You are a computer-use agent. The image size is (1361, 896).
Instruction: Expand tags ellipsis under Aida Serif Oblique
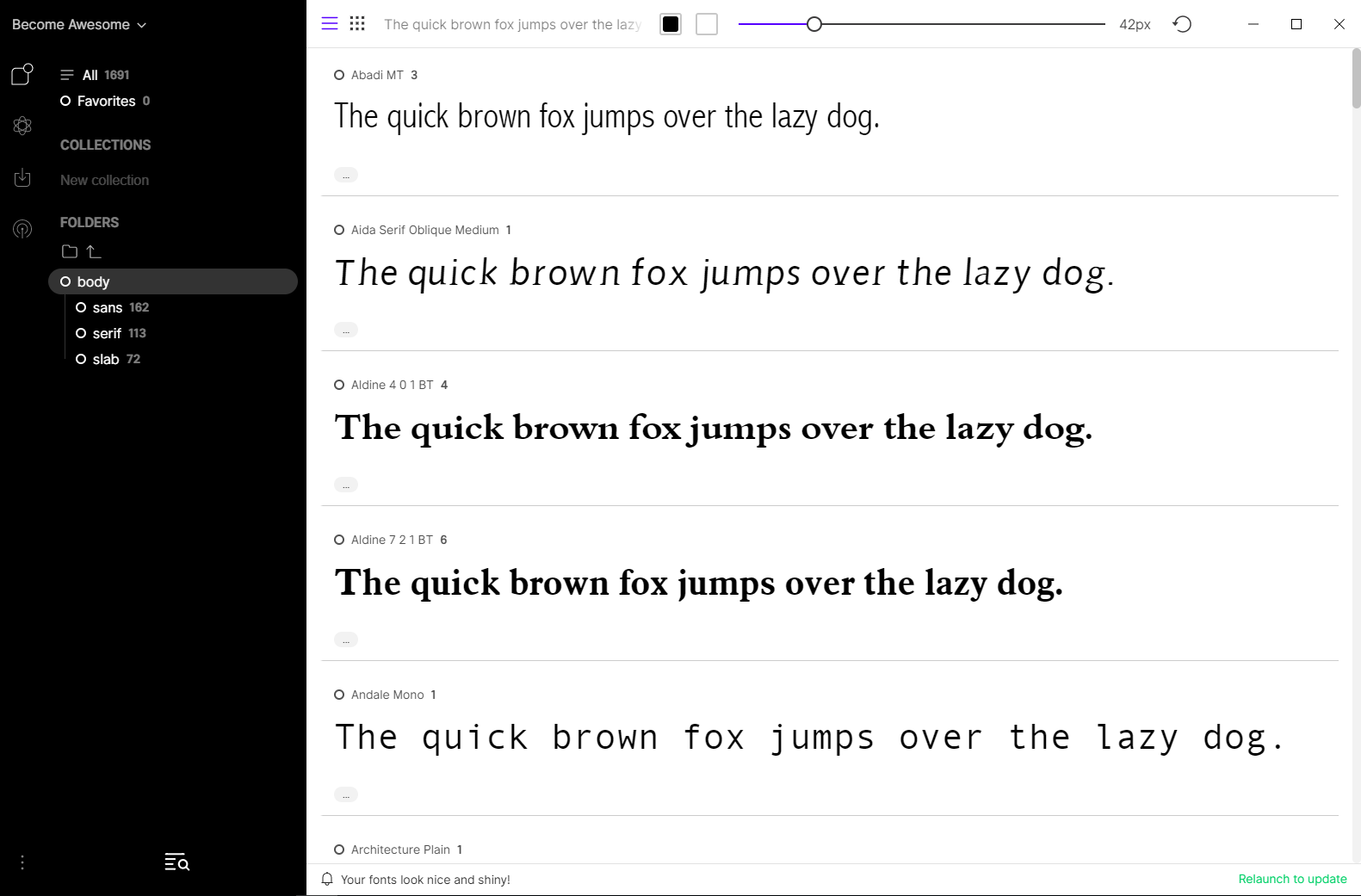point(346,330)
